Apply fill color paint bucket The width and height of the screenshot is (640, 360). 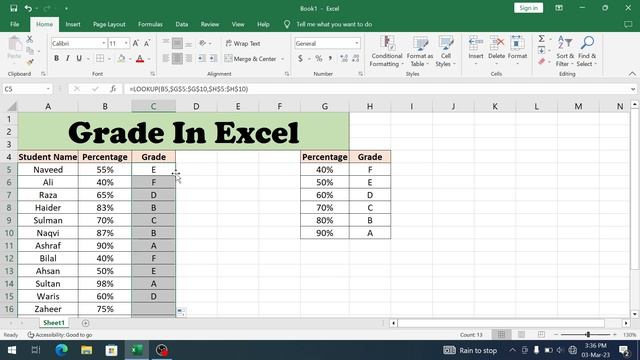tap(121, 58)
